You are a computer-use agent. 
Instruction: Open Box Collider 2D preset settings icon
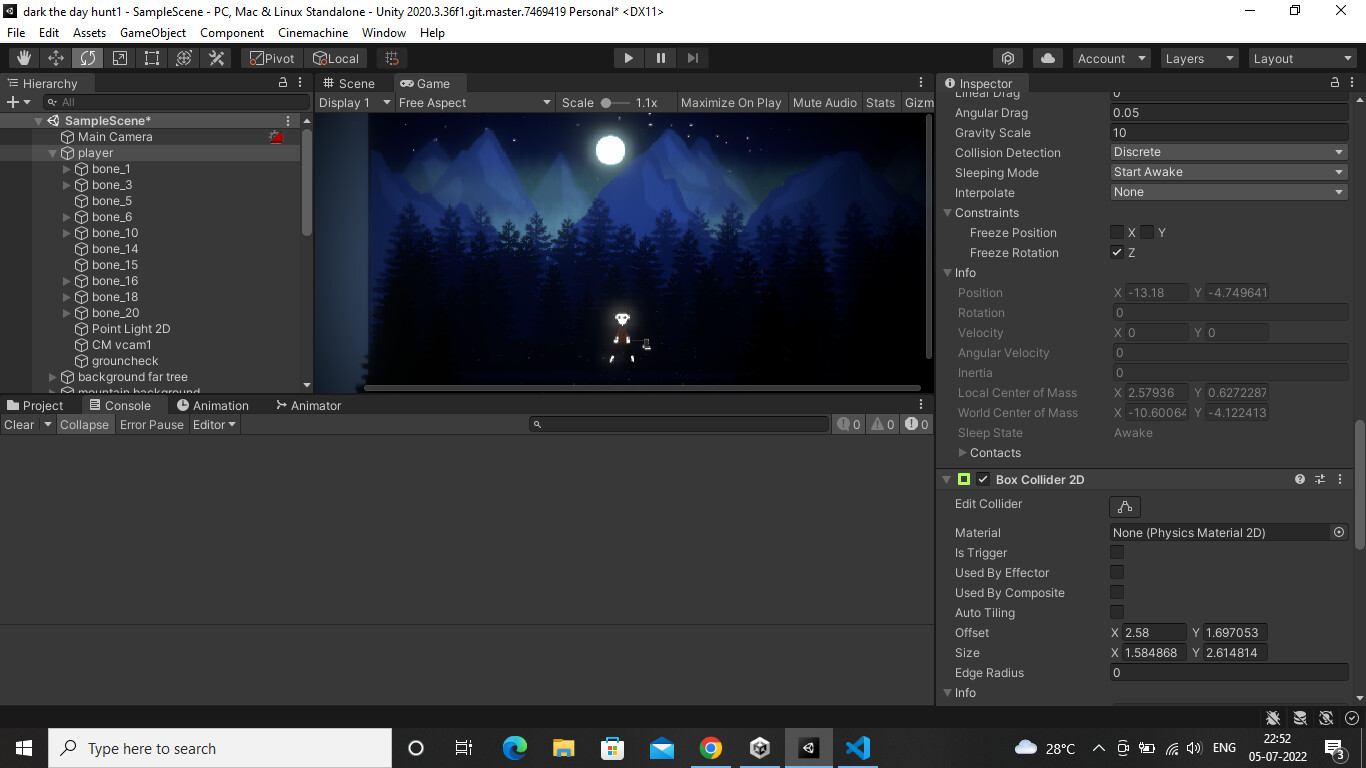(1320, 479)
